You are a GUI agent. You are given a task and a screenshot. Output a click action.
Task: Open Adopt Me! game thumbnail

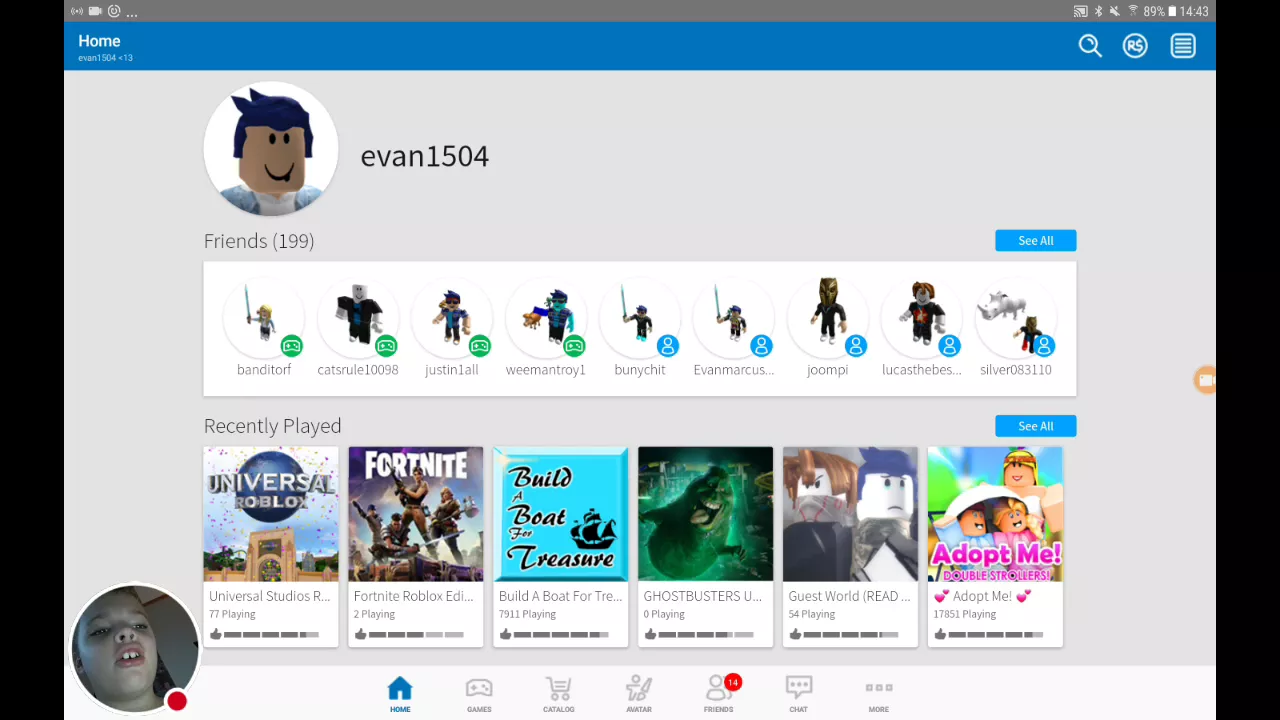pos(995,514)
